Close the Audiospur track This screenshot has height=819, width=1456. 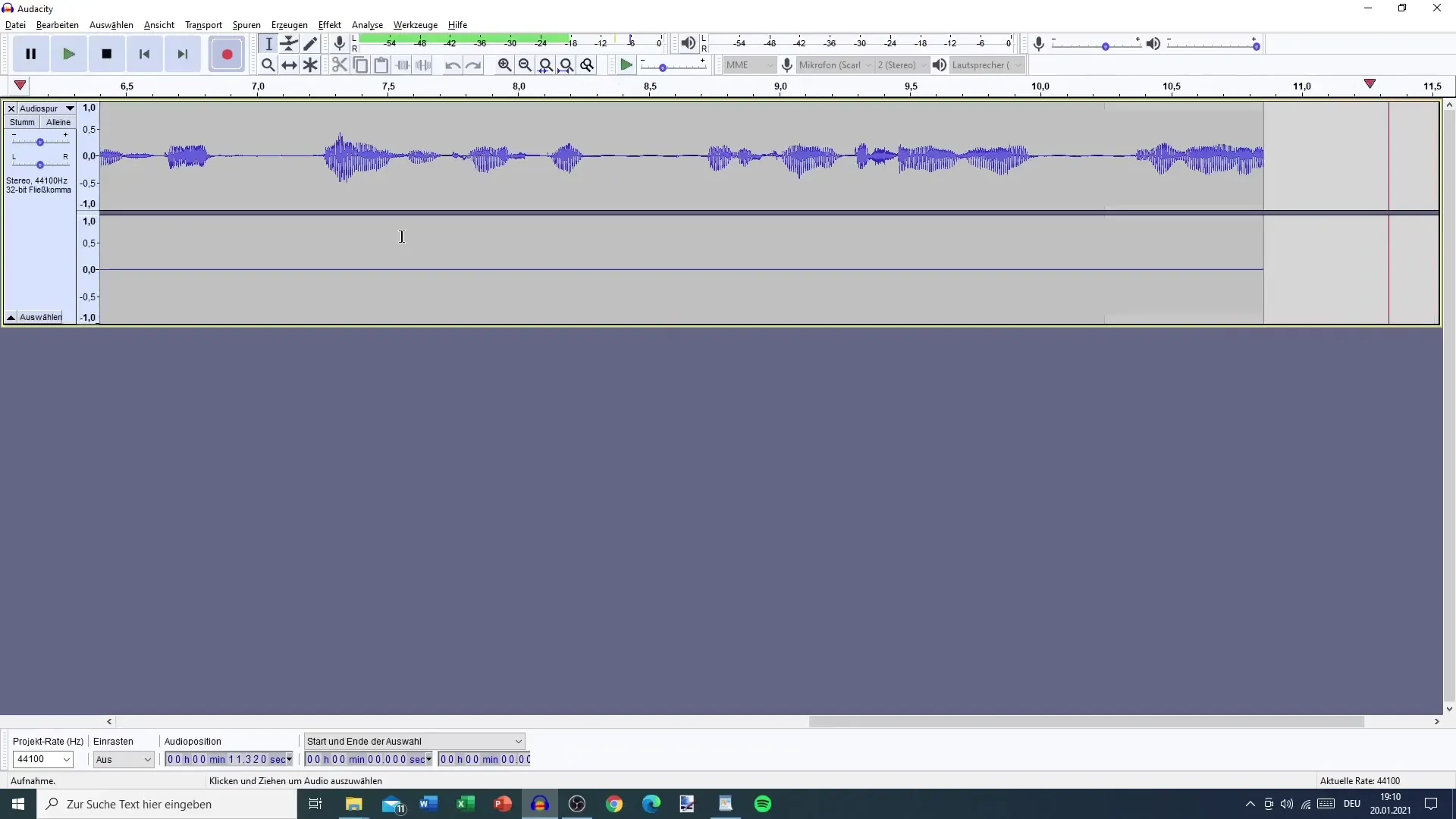pos(11,108)
